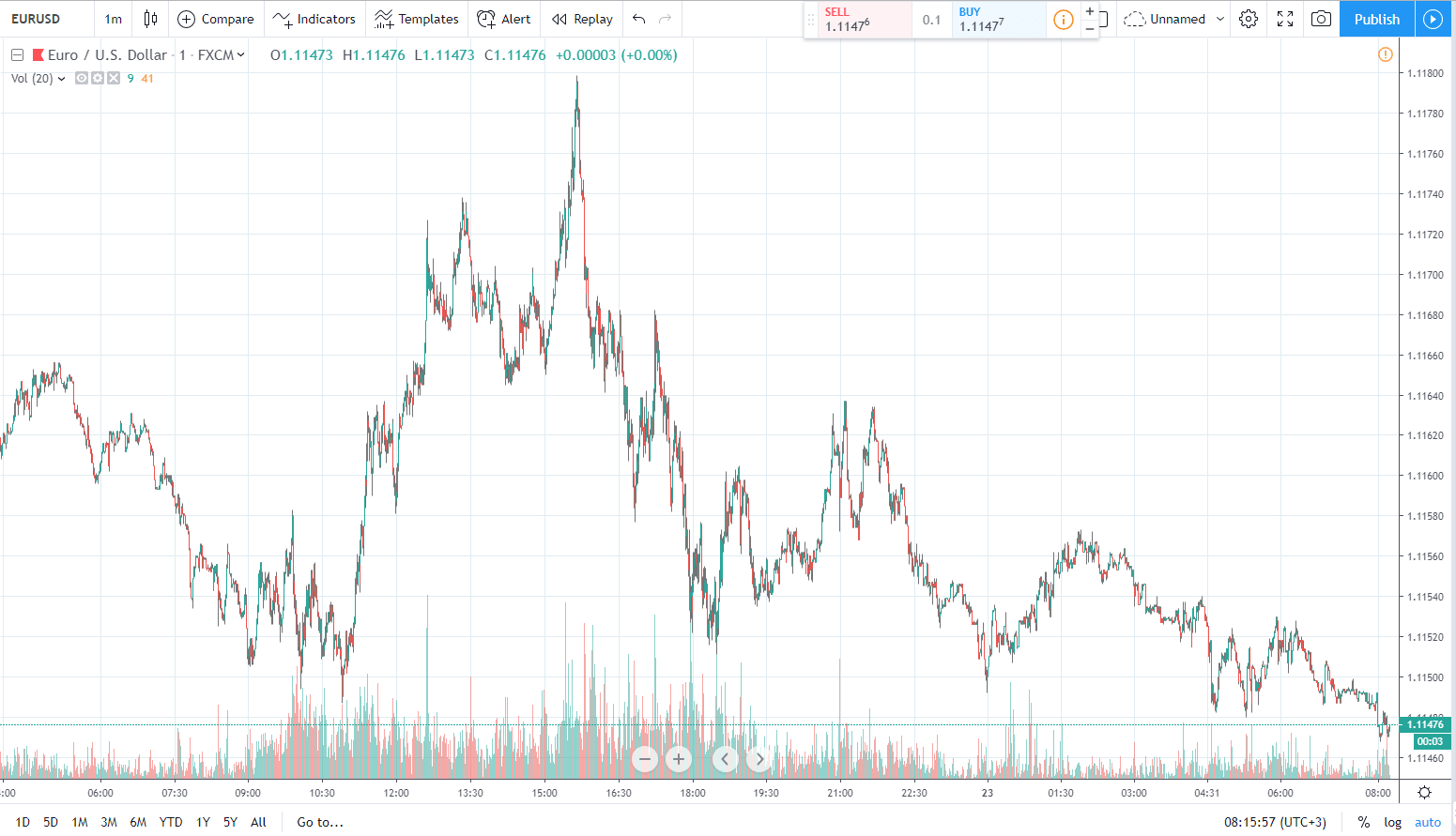Expand the Vol (20) indicator dropdown

click(x=62, y=79)
